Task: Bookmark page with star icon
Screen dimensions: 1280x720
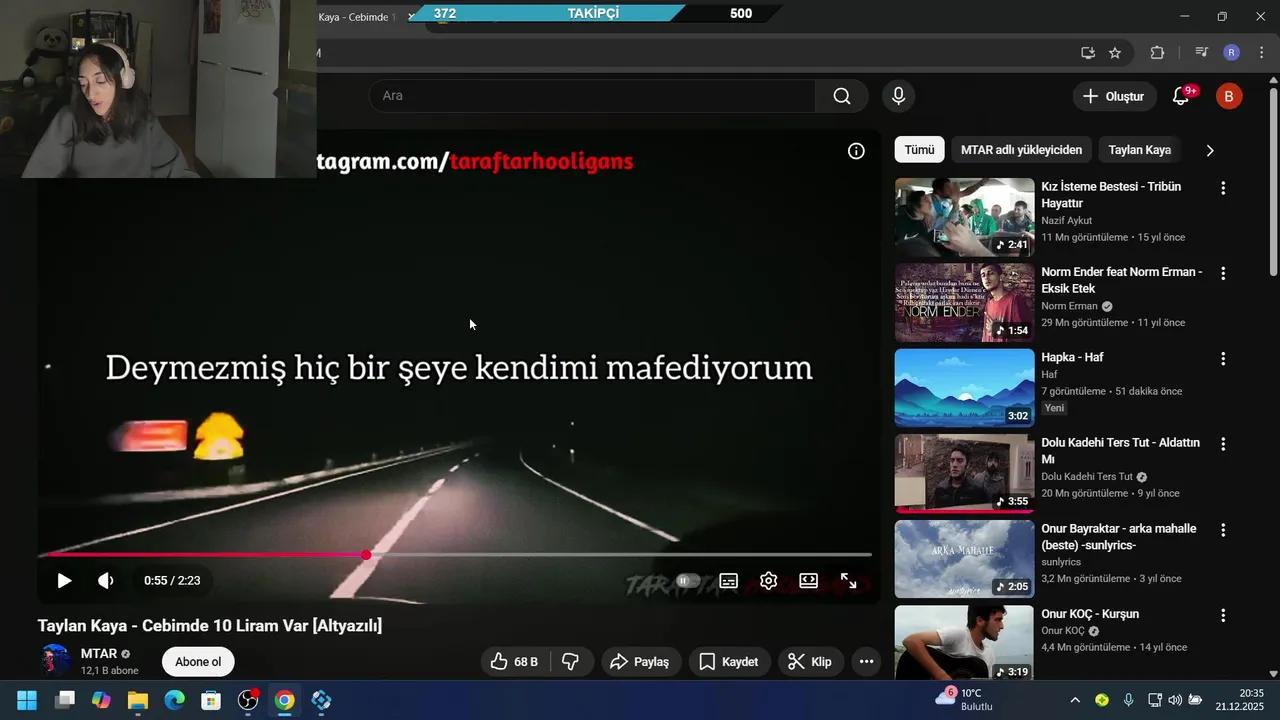Action: click(x=1115, y=53)
